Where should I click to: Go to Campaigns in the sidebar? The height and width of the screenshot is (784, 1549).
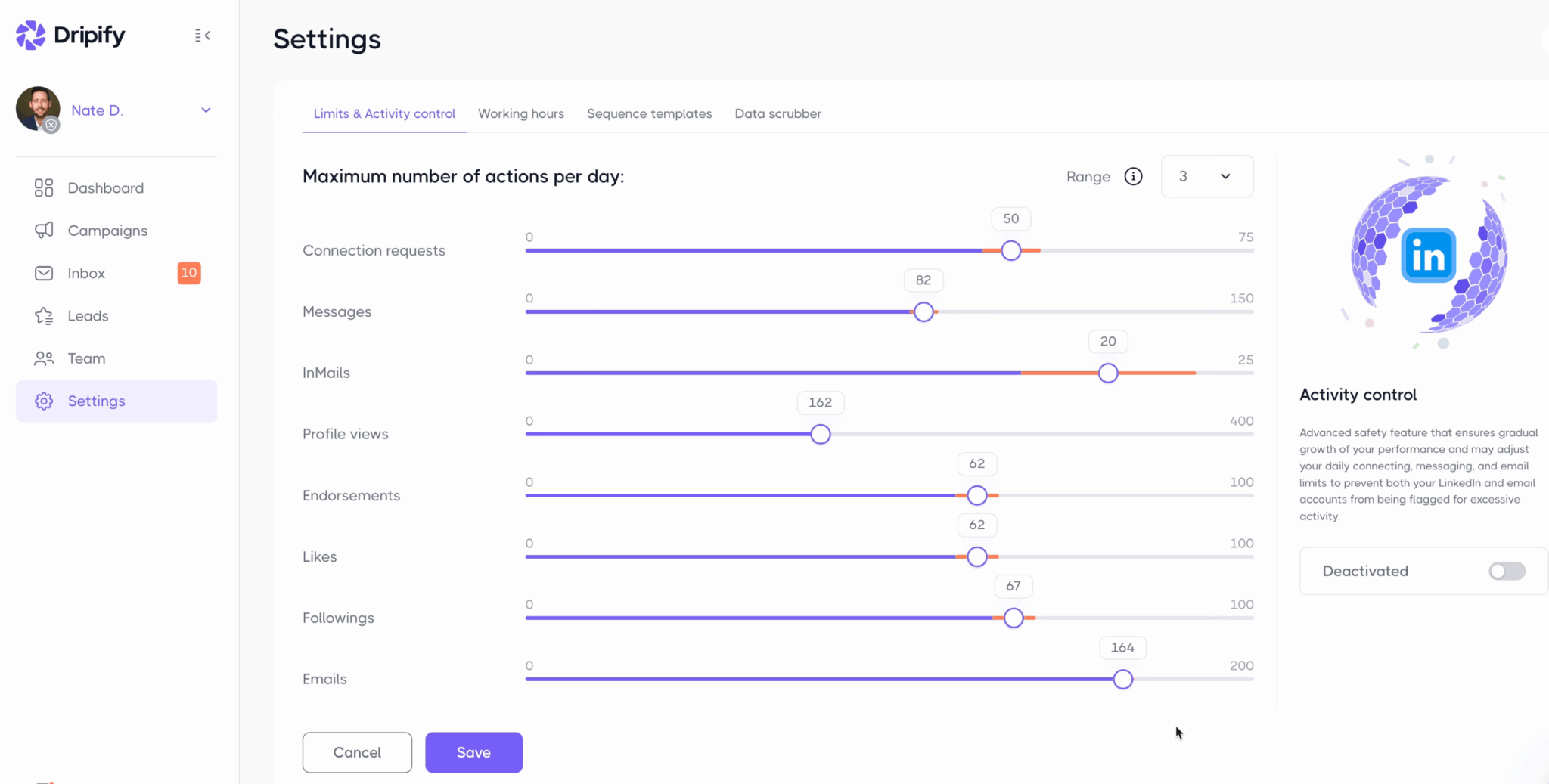point(107,231)
